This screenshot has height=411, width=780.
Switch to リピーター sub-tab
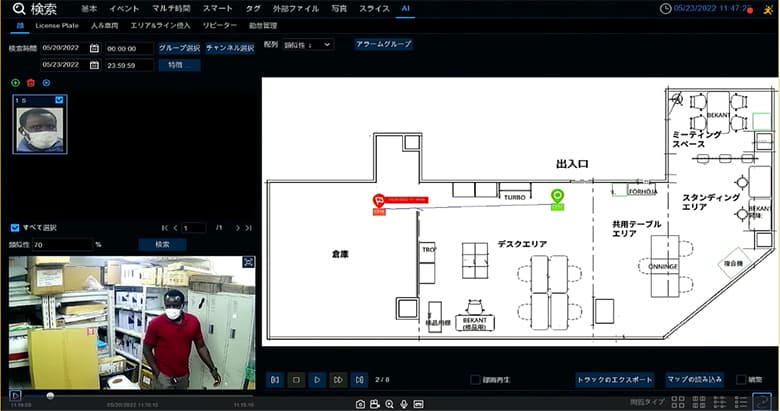pyautogui.click(x=219, y=25)
